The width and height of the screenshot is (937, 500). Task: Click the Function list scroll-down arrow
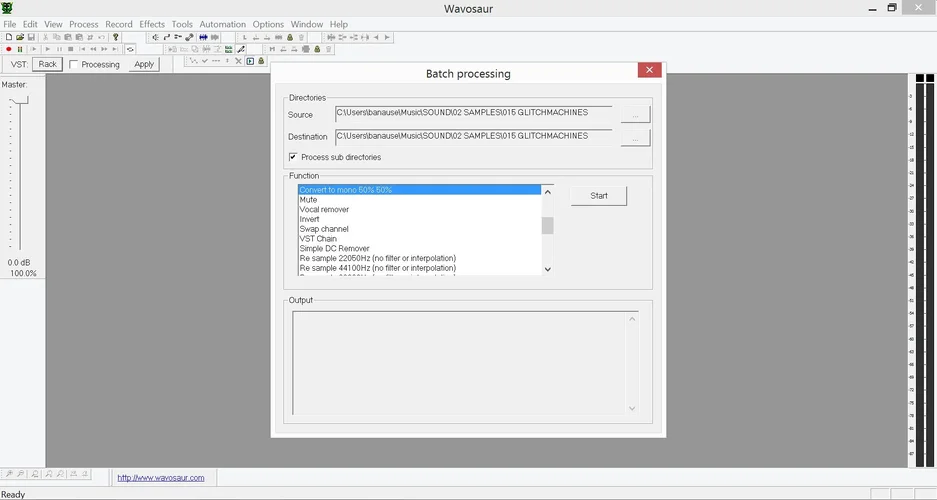[547, 269]
